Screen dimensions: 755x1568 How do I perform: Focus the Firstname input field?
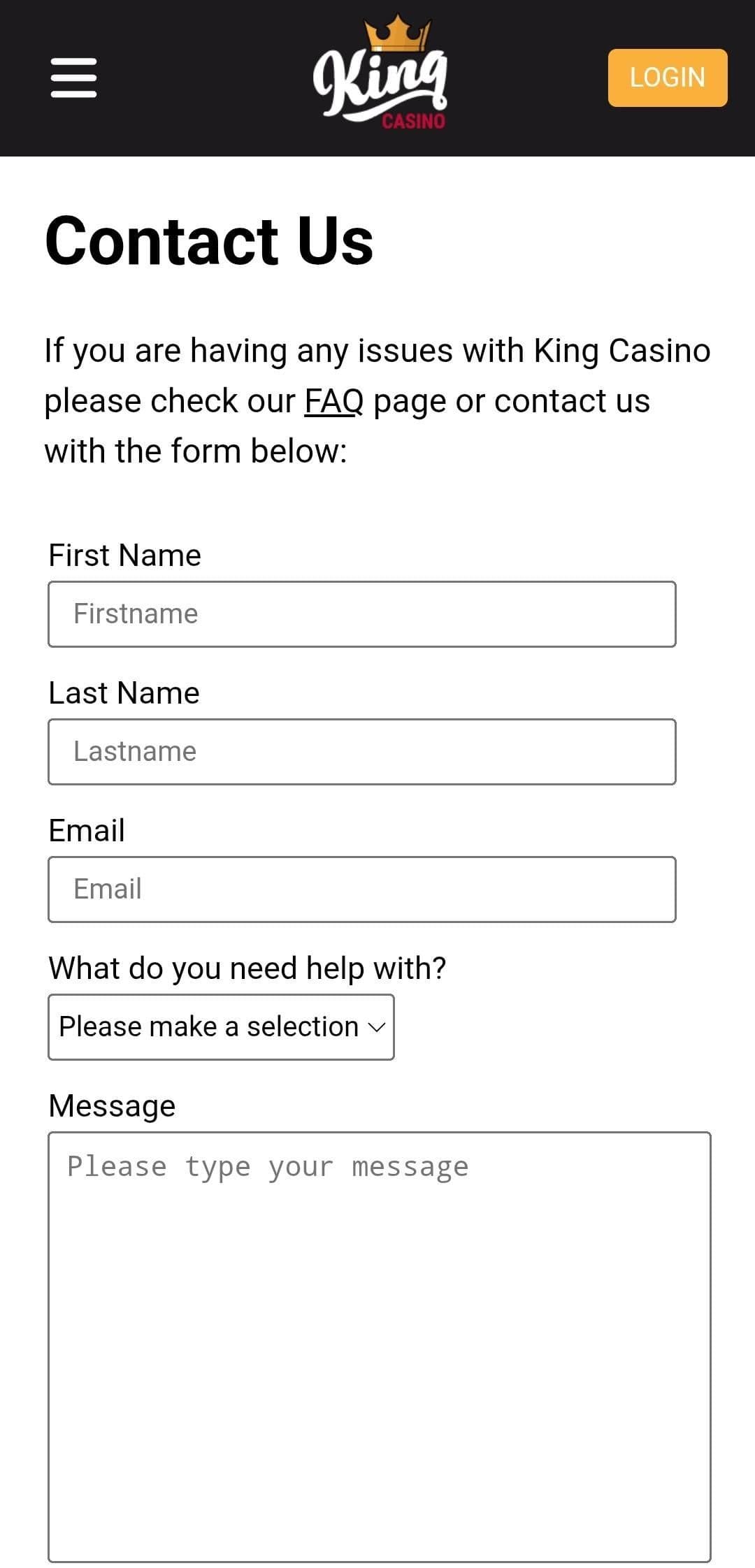361,614
